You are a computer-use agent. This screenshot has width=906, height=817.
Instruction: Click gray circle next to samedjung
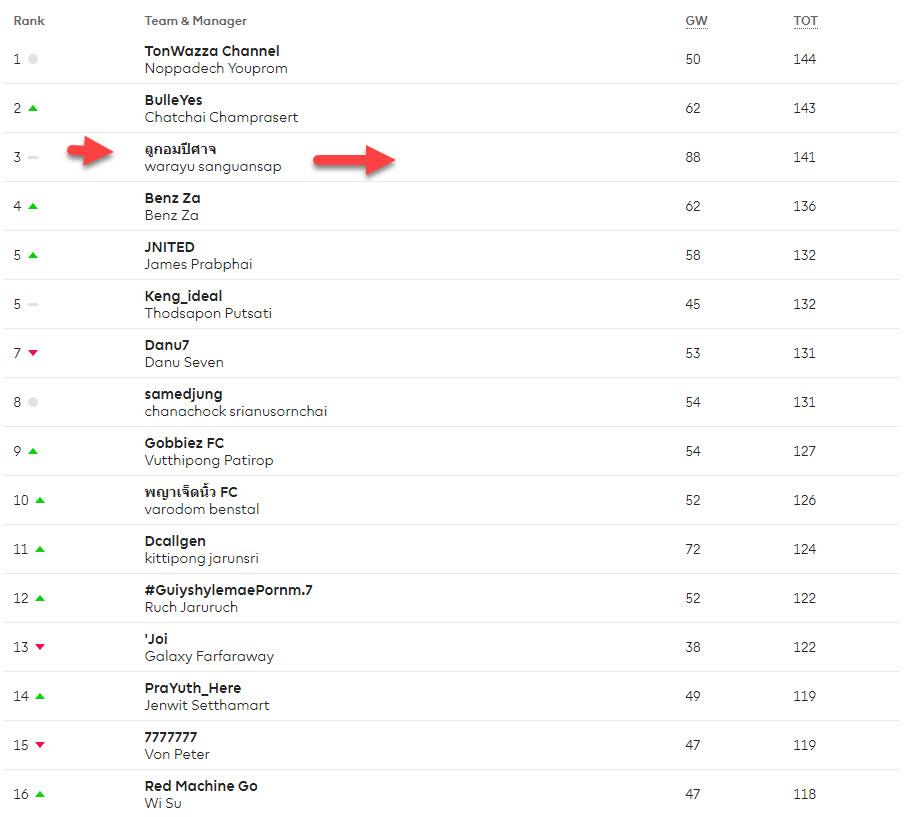33,402
